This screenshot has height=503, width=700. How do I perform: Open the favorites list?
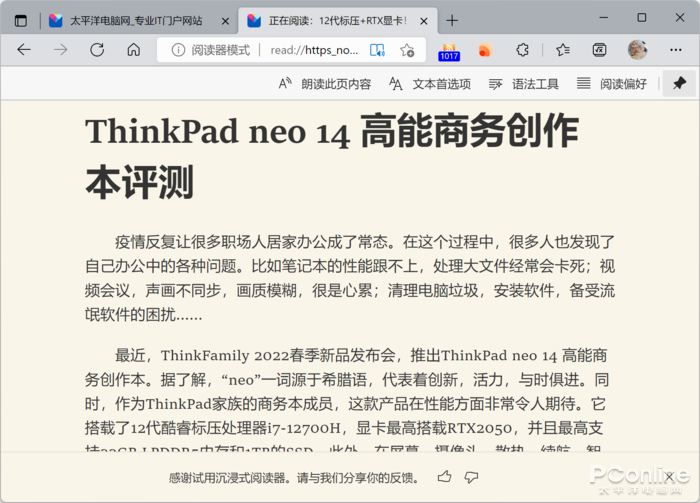[563, 50]
